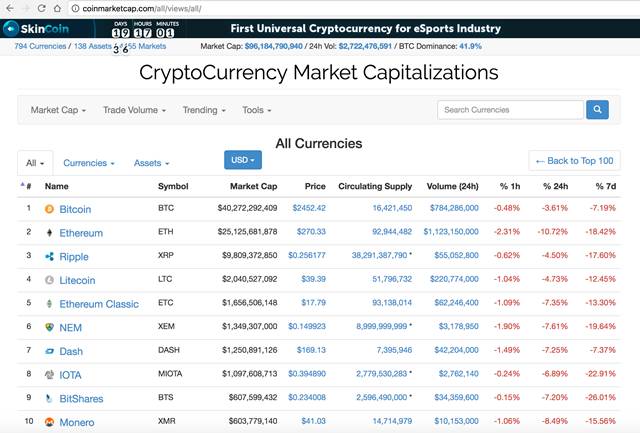Click the NEM logo icon
This screenshot has height=433, width=640.
click(x=49, y=327)
